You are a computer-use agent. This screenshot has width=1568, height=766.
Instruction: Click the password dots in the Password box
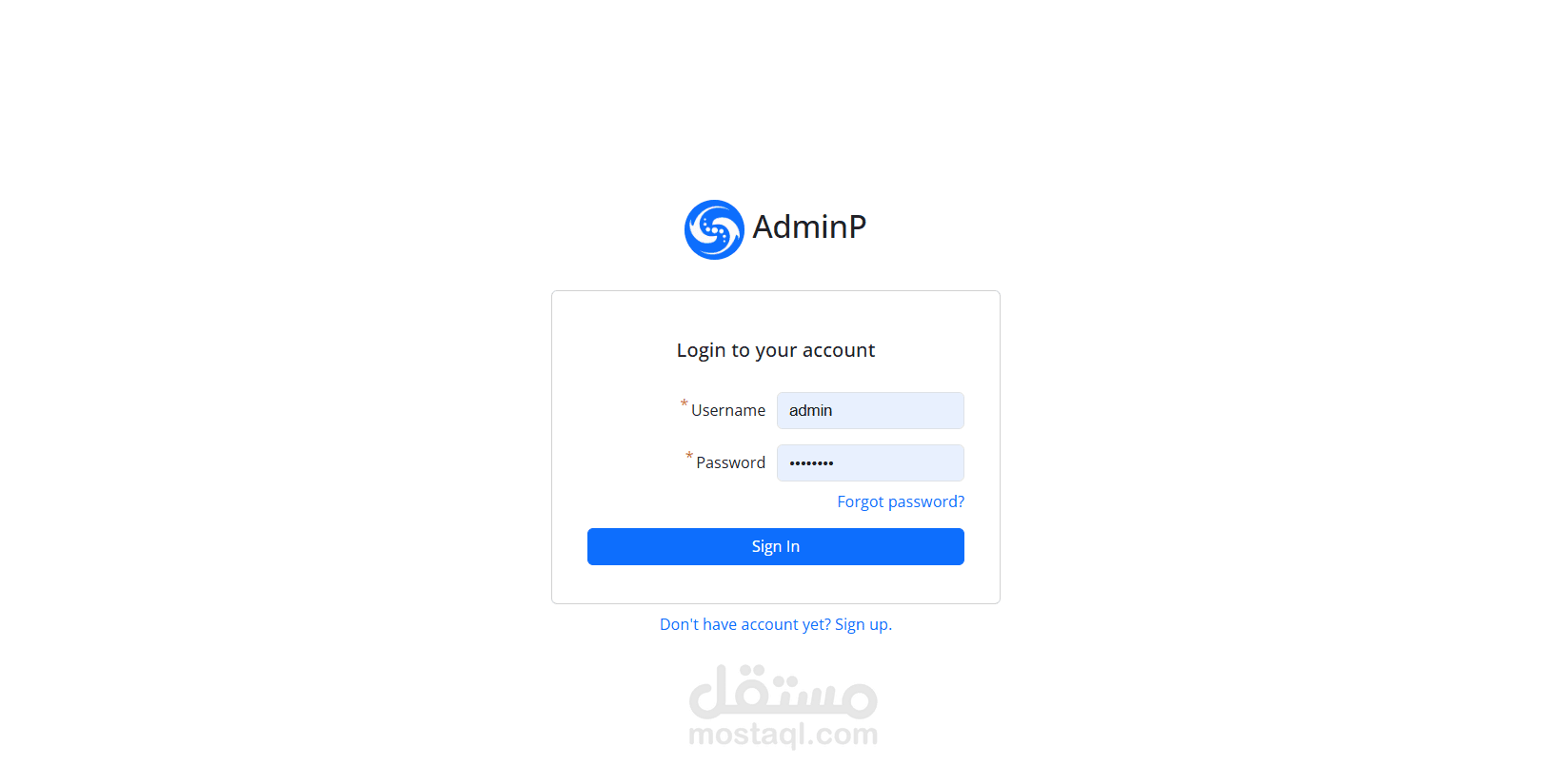[x=811, y=463]
